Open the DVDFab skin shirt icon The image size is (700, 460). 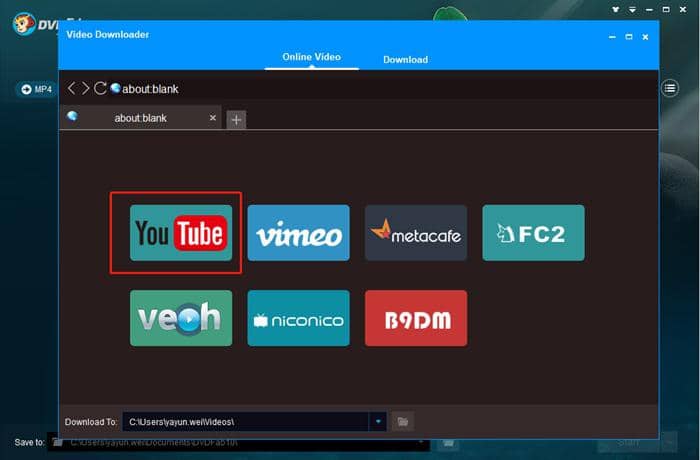coord(616,9)
